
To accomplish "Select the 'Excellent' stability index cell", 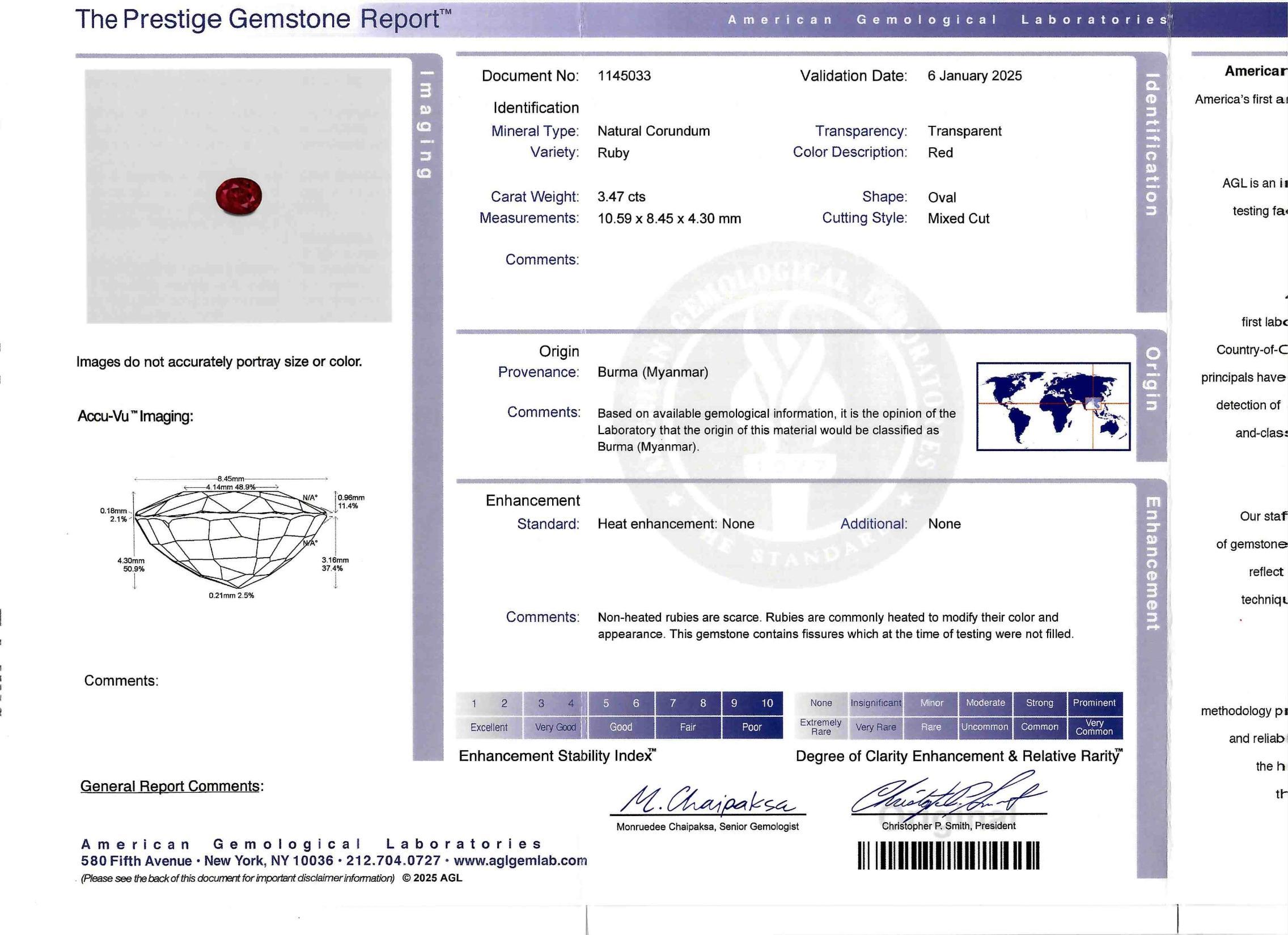I will click(489, 727).
